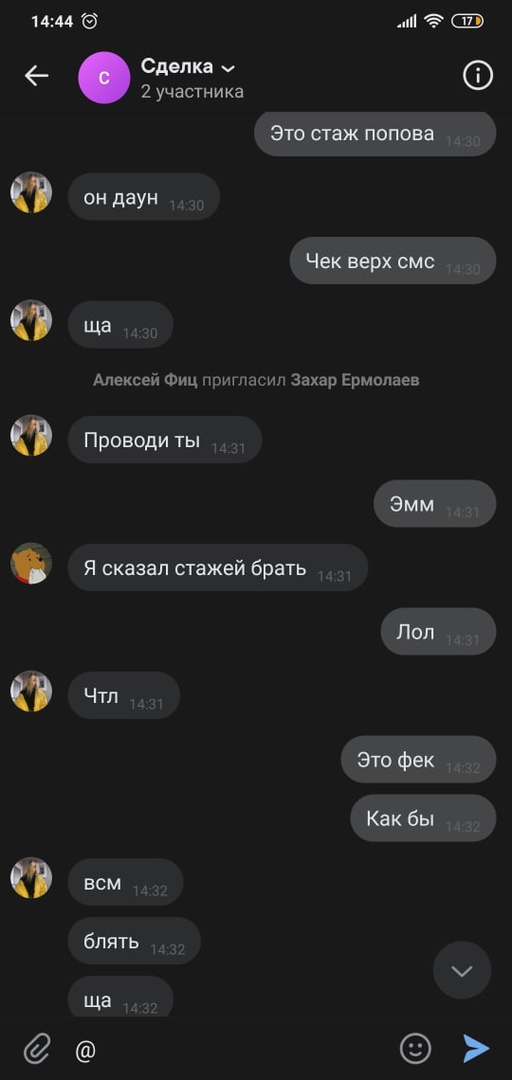Image resolution: width=512 pixels, height=1080 pixels.
Task: Open the emoji smiley picker
Action: coord(416,1049)
